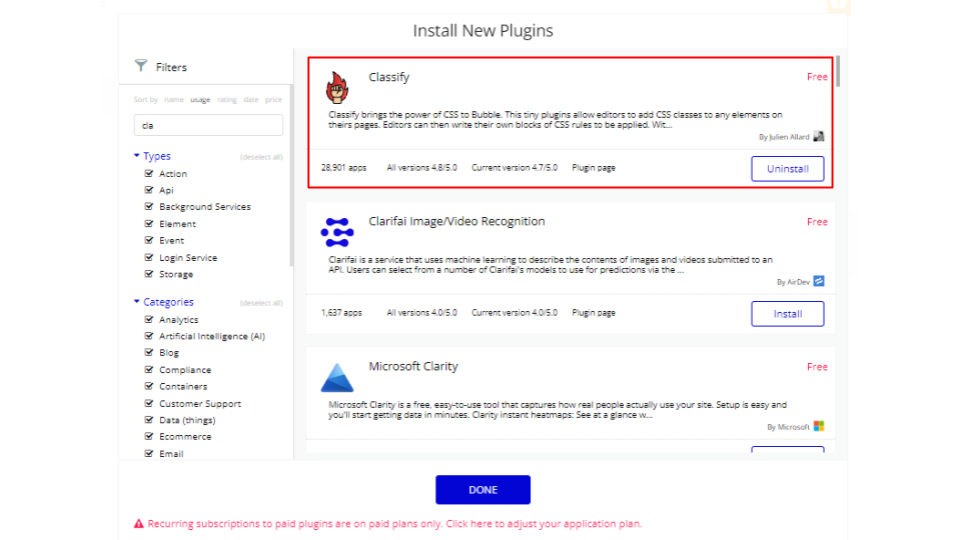Sort plugins by rating
Image resolution: width=960 pixels, height=540 pixels.
pyautogui.click(x=227, y=99)
